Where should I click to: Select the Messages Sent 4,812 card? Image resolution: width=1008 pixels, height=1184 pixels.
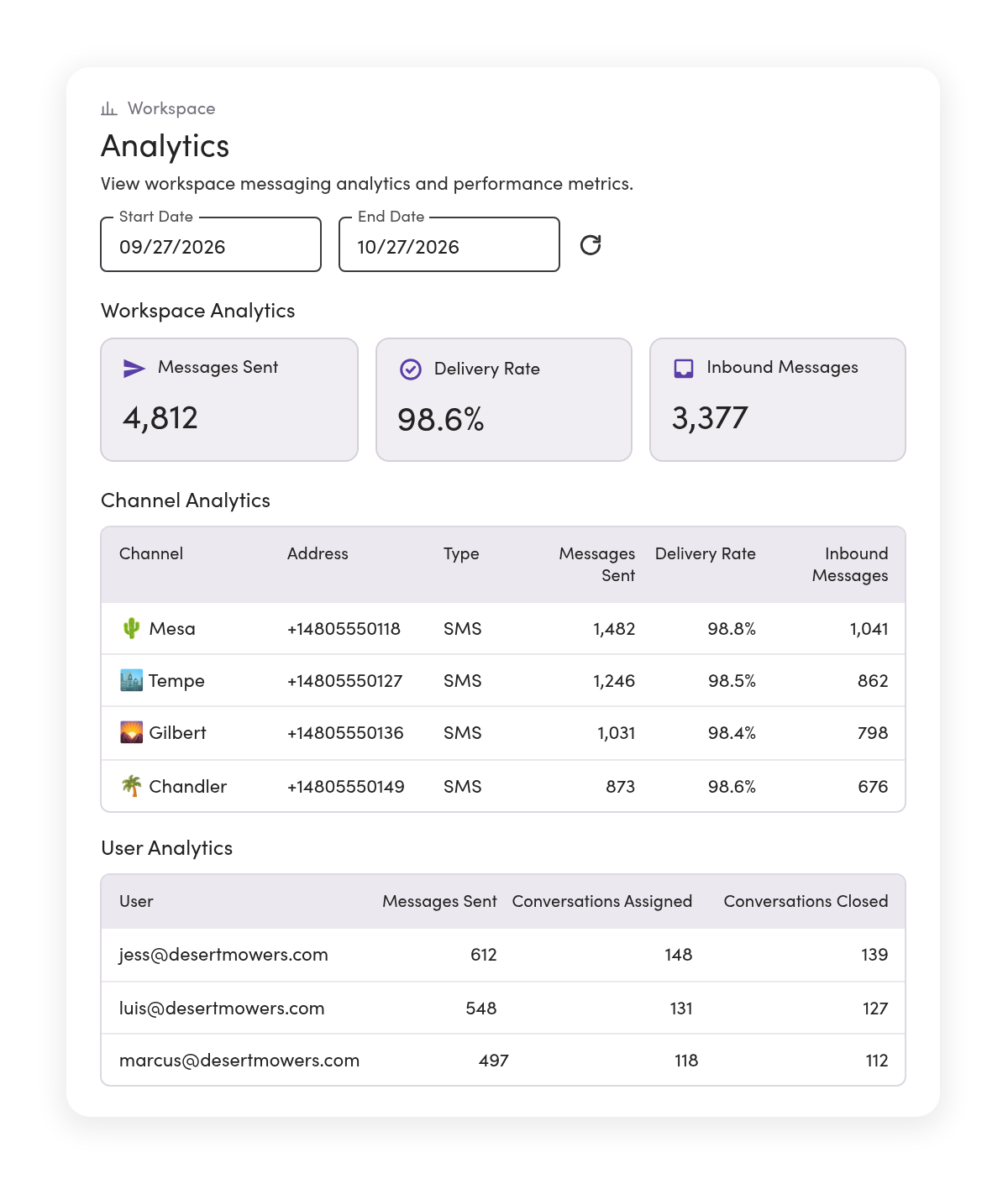click(x=229, y=400)
